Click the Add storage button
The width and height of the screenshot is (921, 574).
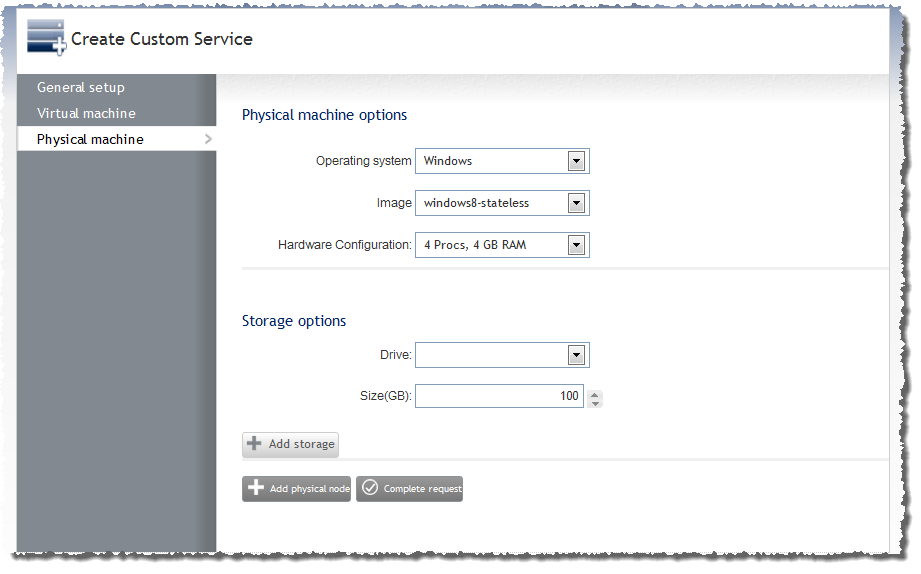click(x=290, y=444)
